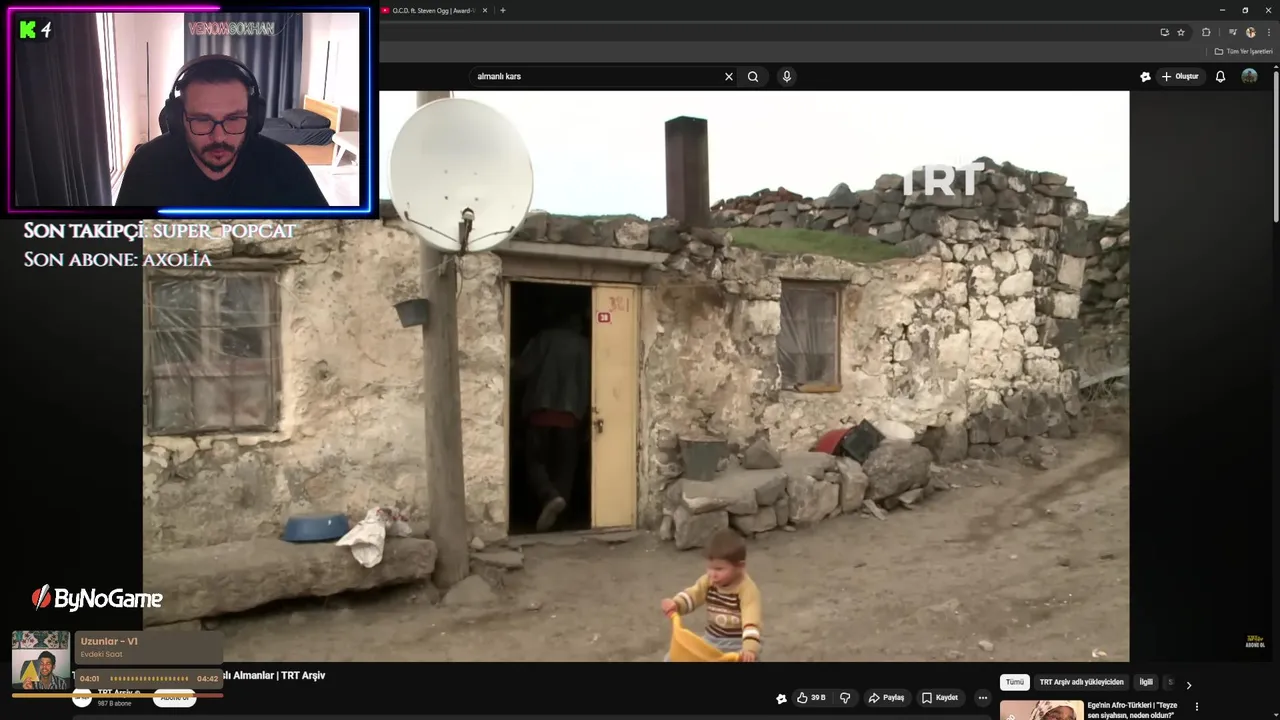Click the ByNoGame sponsor logo
The image size is (1280, 720).
click(x=97, y=599)
